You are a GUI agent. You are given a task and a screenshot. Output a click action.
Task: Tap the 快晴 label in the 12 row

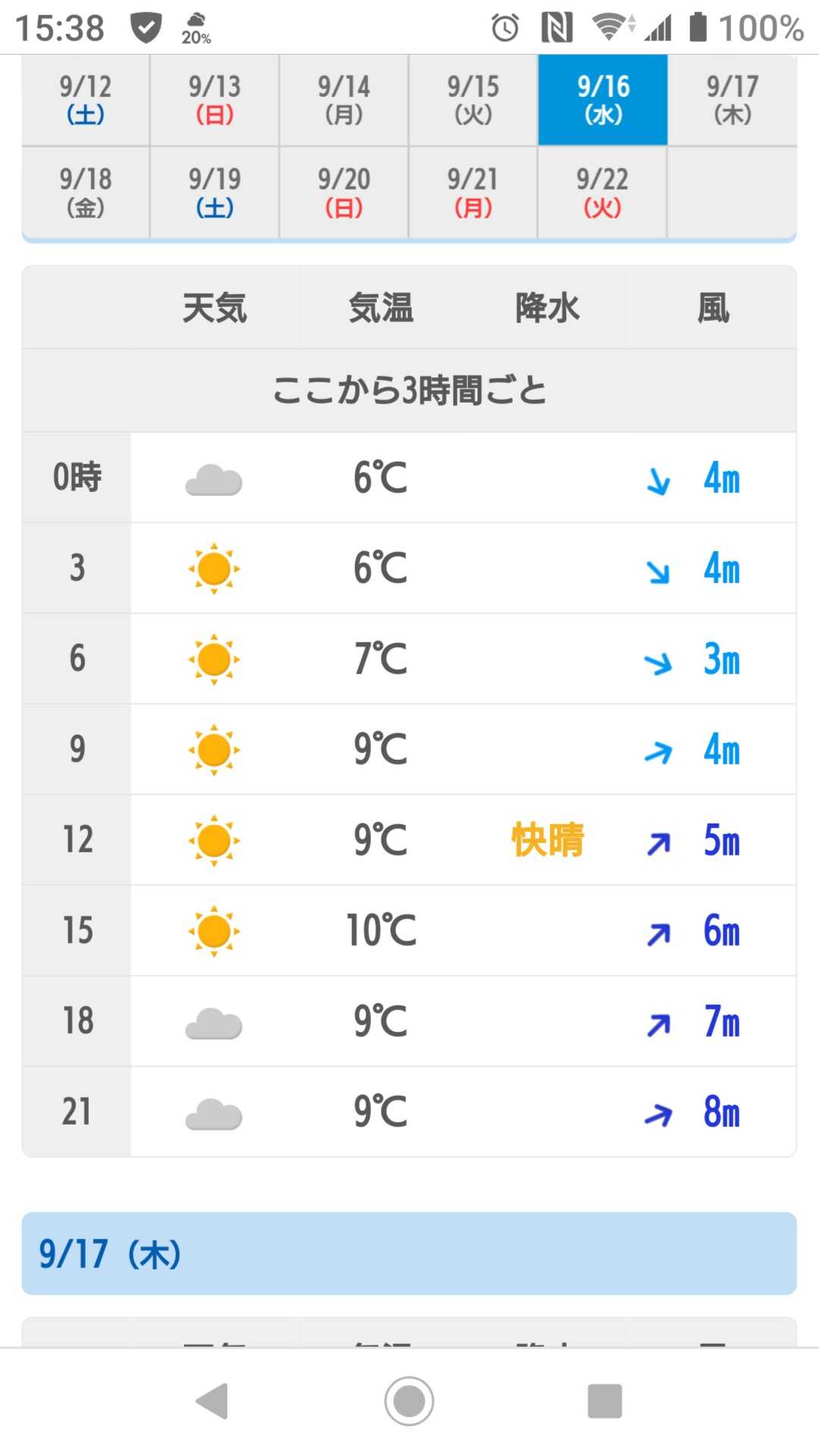[x=548, y=840]
